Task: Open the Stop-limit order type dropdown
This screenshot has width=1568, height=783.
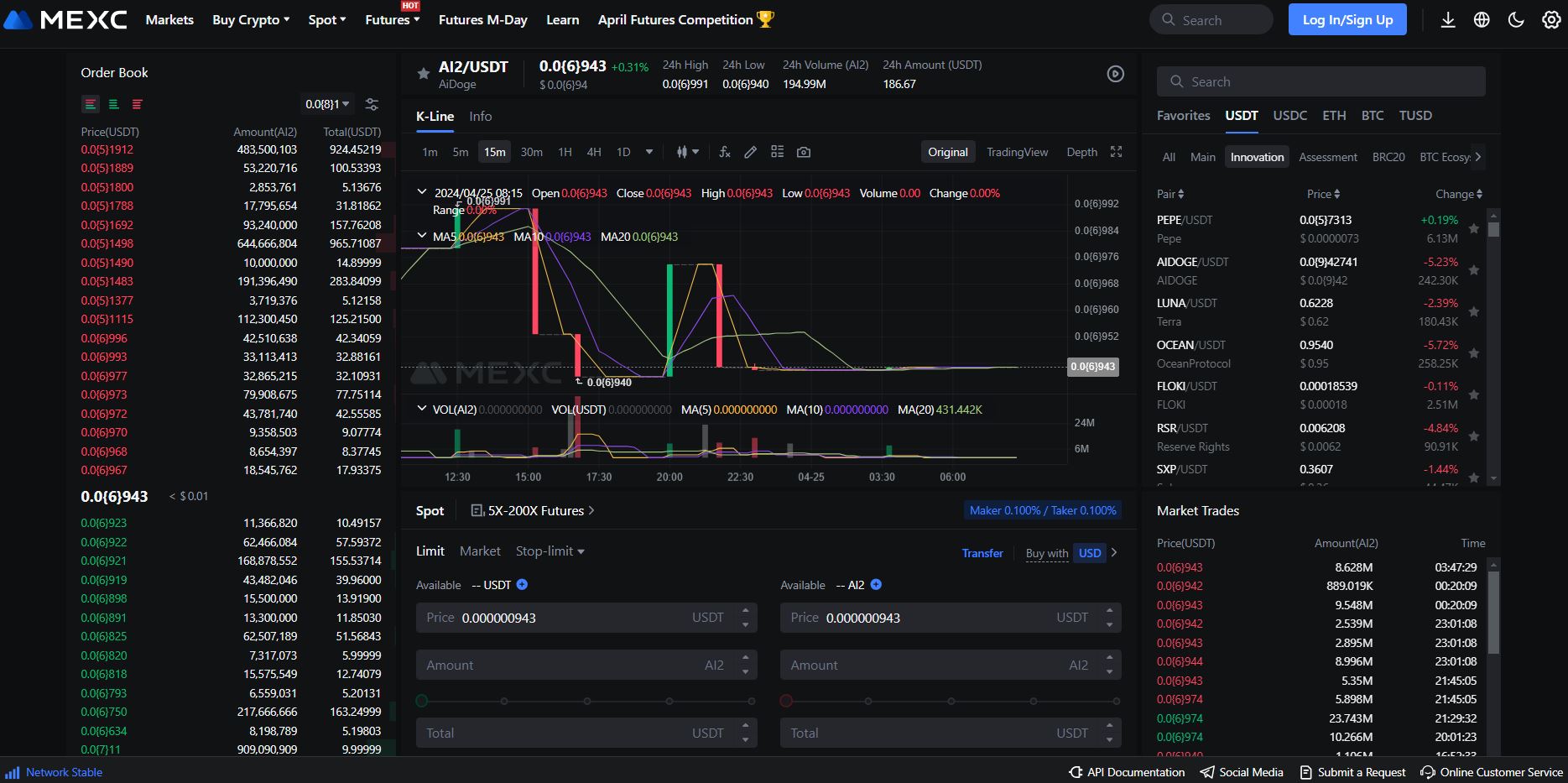Action: coord(550,551)
